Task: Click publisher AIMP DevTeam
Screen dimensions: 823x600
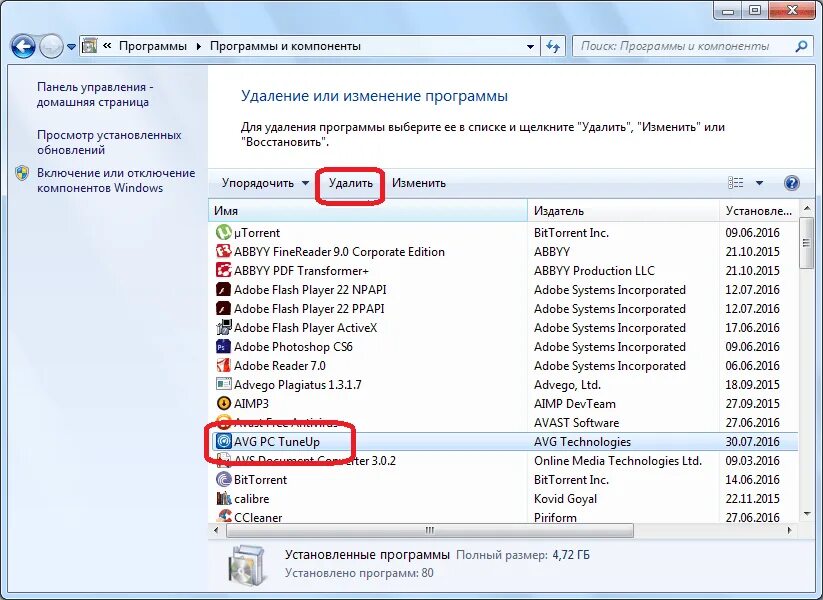Action: coord(575,404)
